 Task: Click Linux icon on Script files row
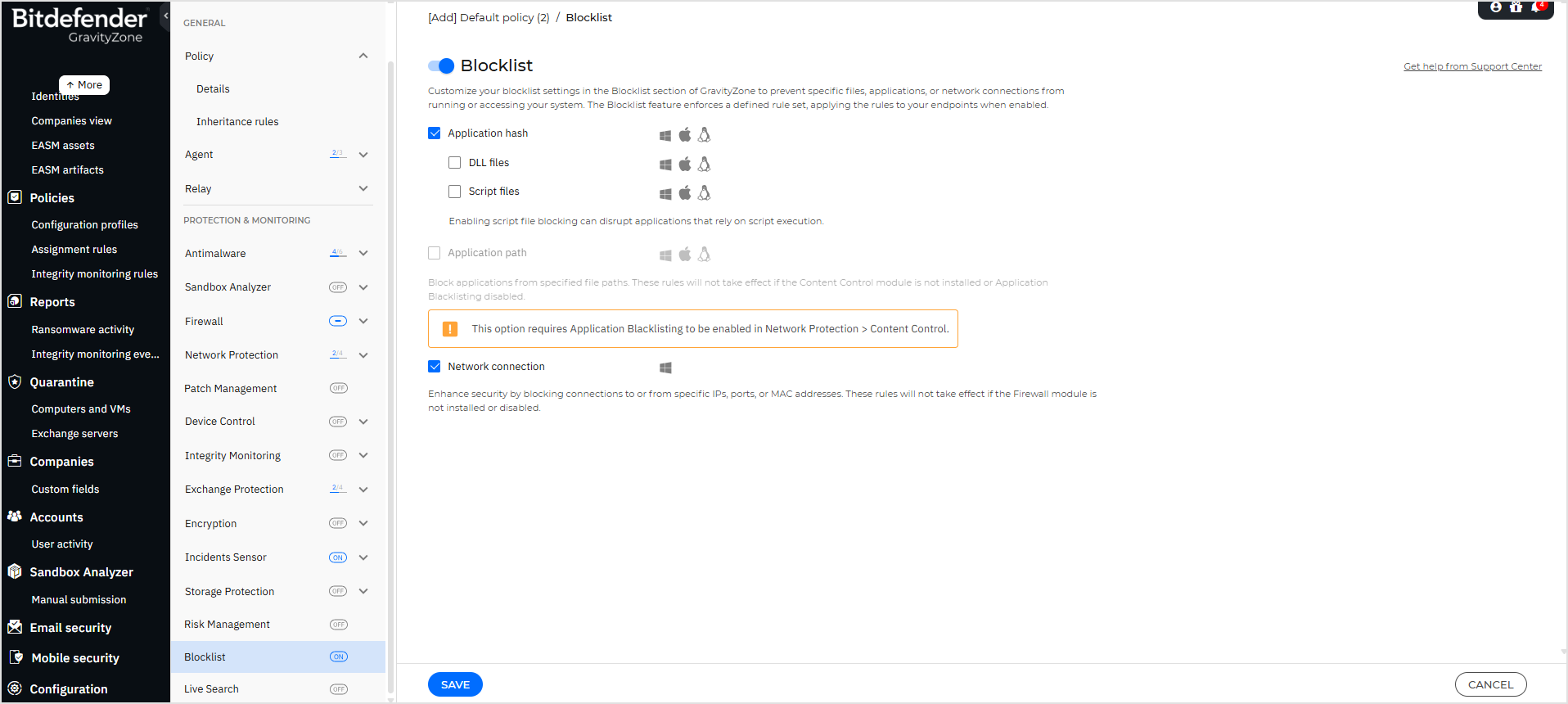click(x=704, y=192)
